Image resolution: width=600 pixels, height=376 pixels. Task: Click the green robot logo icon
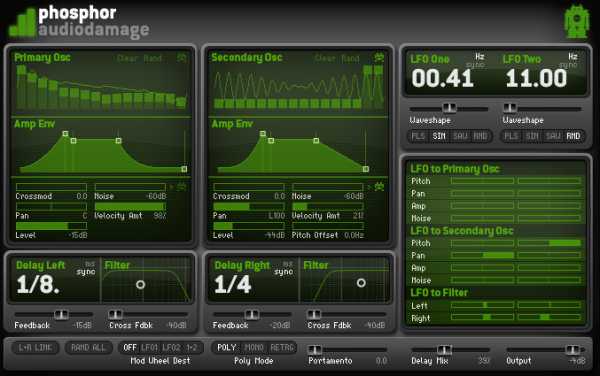pyautogui.click(x=577, y=22)
